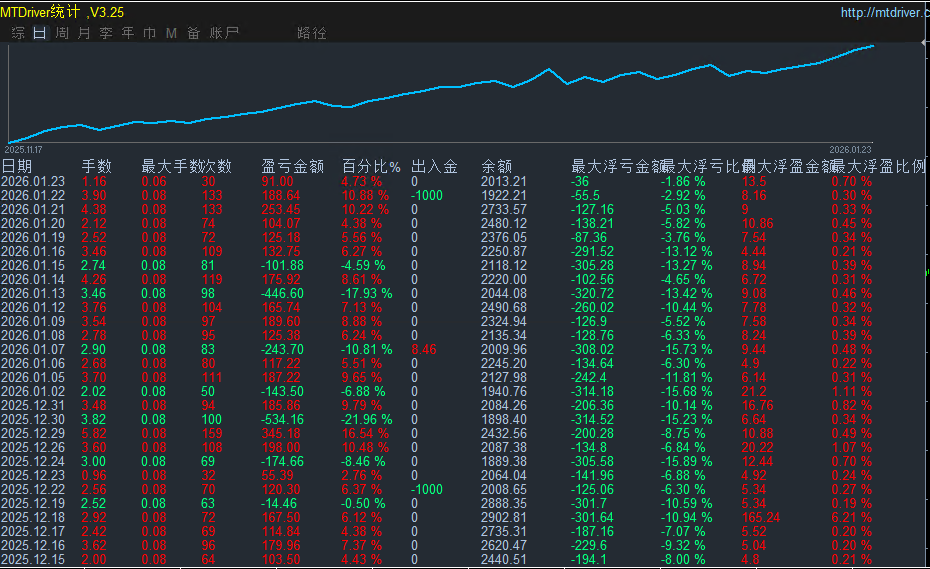Click the 2026.01.23 chart end date label
Viewport: 930px width, 569px height.
click(850, 146)
